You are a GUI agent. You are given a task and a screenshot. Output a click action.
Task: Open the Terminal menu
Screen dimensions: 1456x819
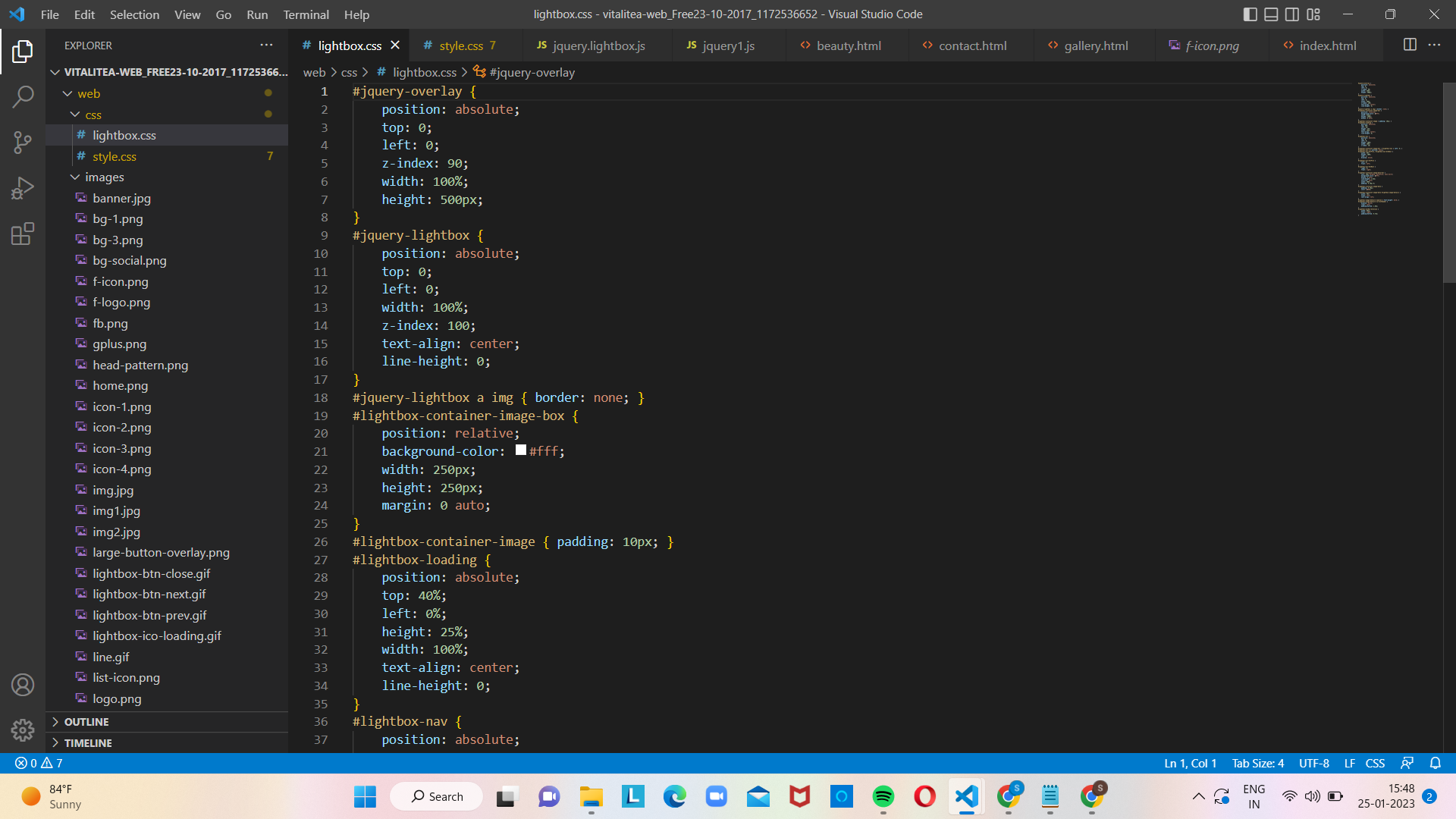point(306,14)
